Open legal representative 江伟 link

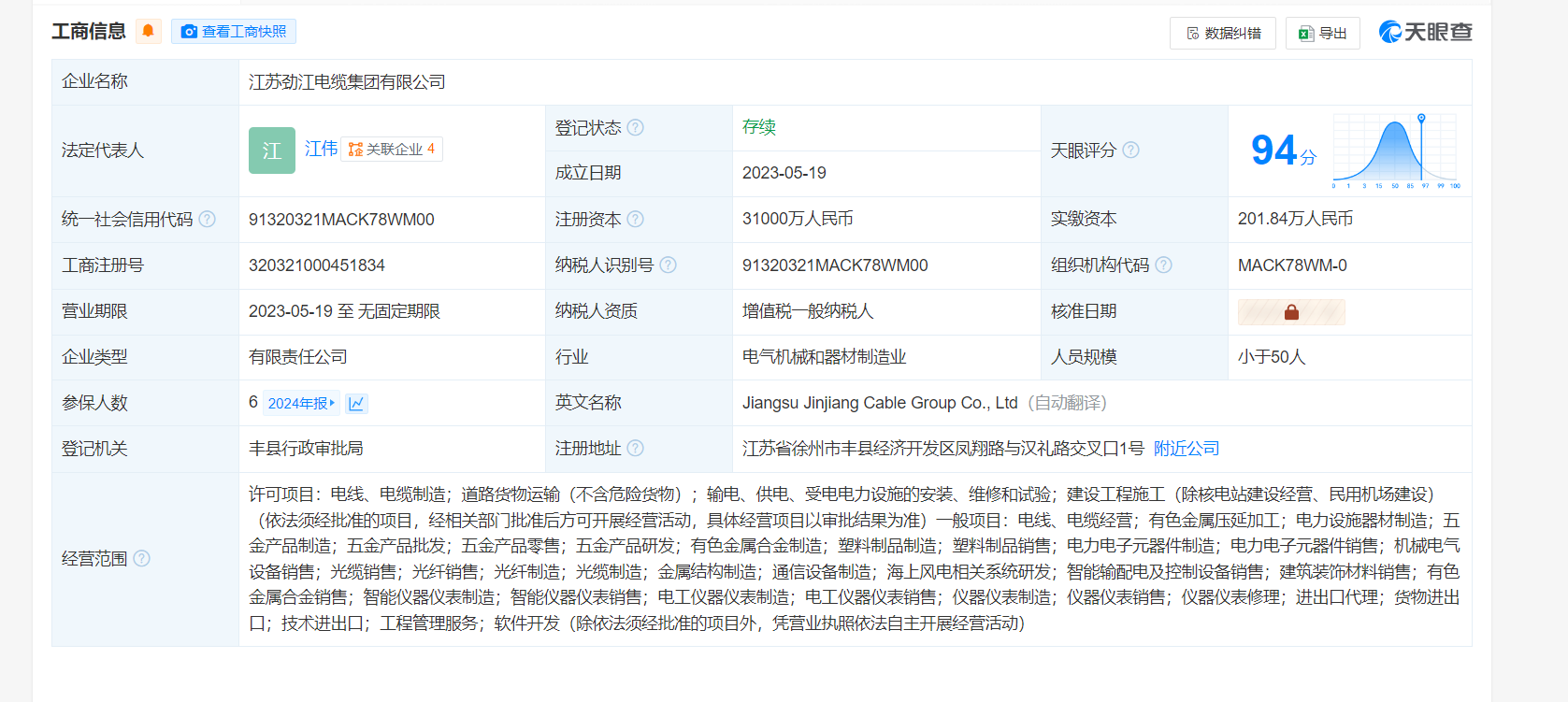pos(321,149)
